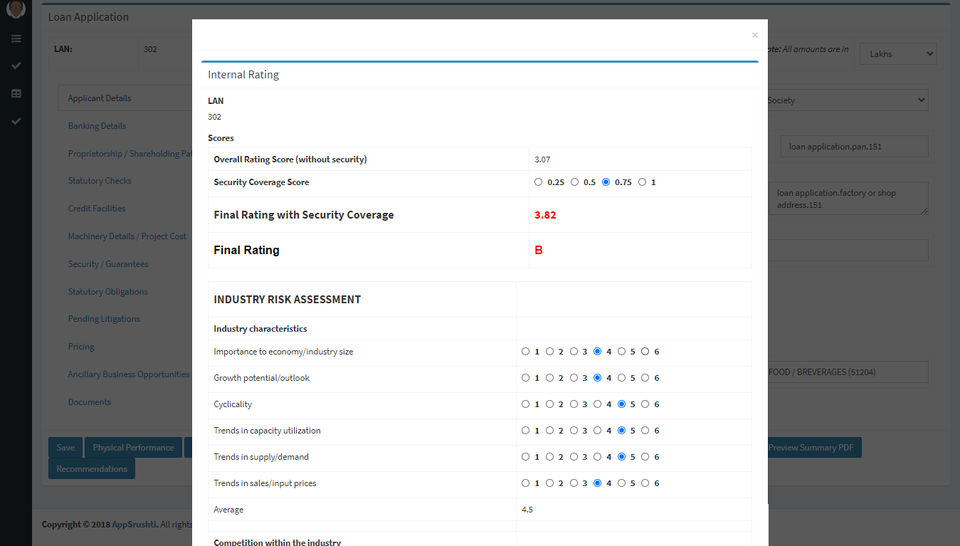Rate Growth potential/outlook as 3

574,378
